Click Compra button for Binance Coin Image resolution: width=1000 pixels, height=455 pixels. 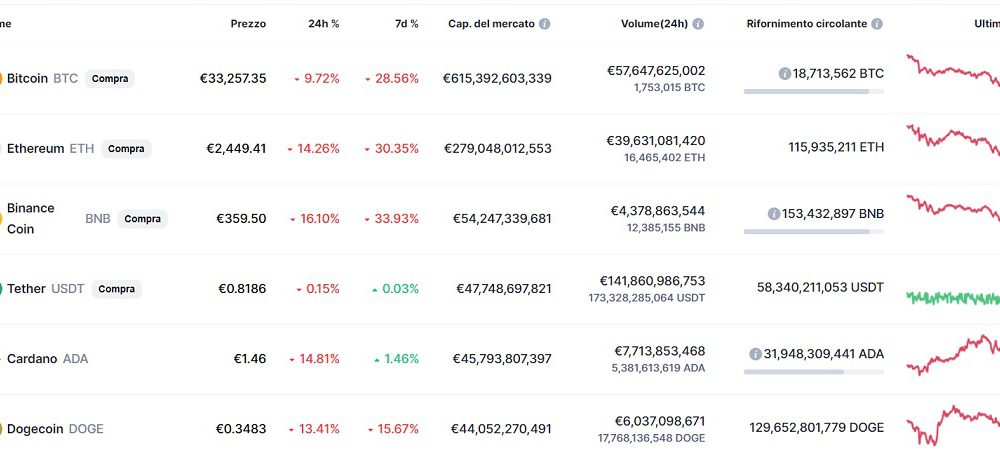[142, 219]
